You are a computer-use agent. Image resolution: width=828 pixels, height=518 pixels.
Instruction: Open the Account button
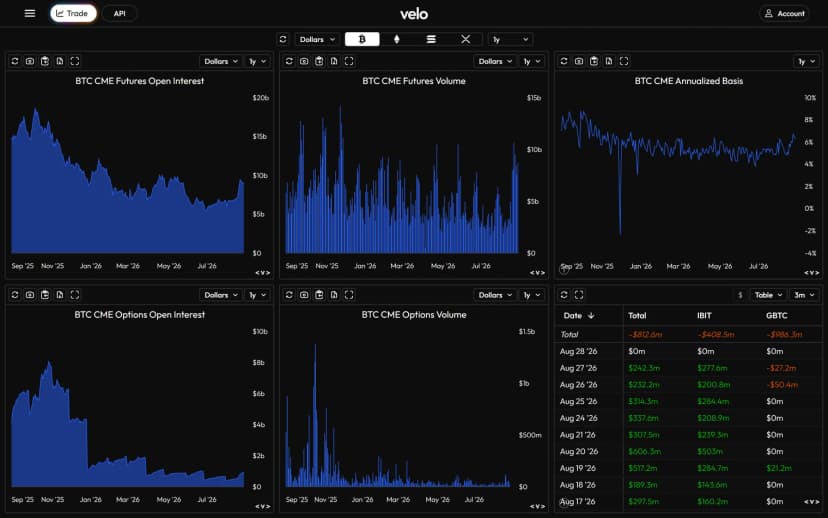click(784, 13)
